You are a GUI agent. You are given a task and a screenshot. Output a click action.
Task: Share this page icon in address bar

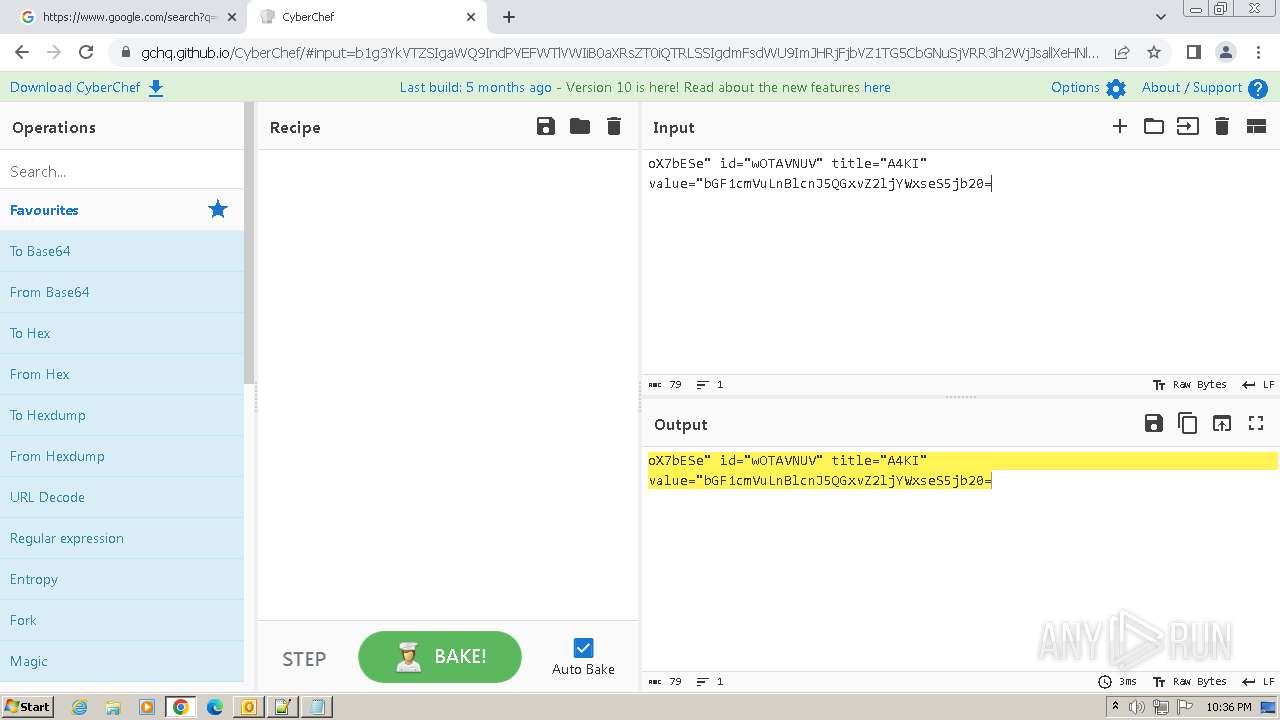click(1122, 52)
